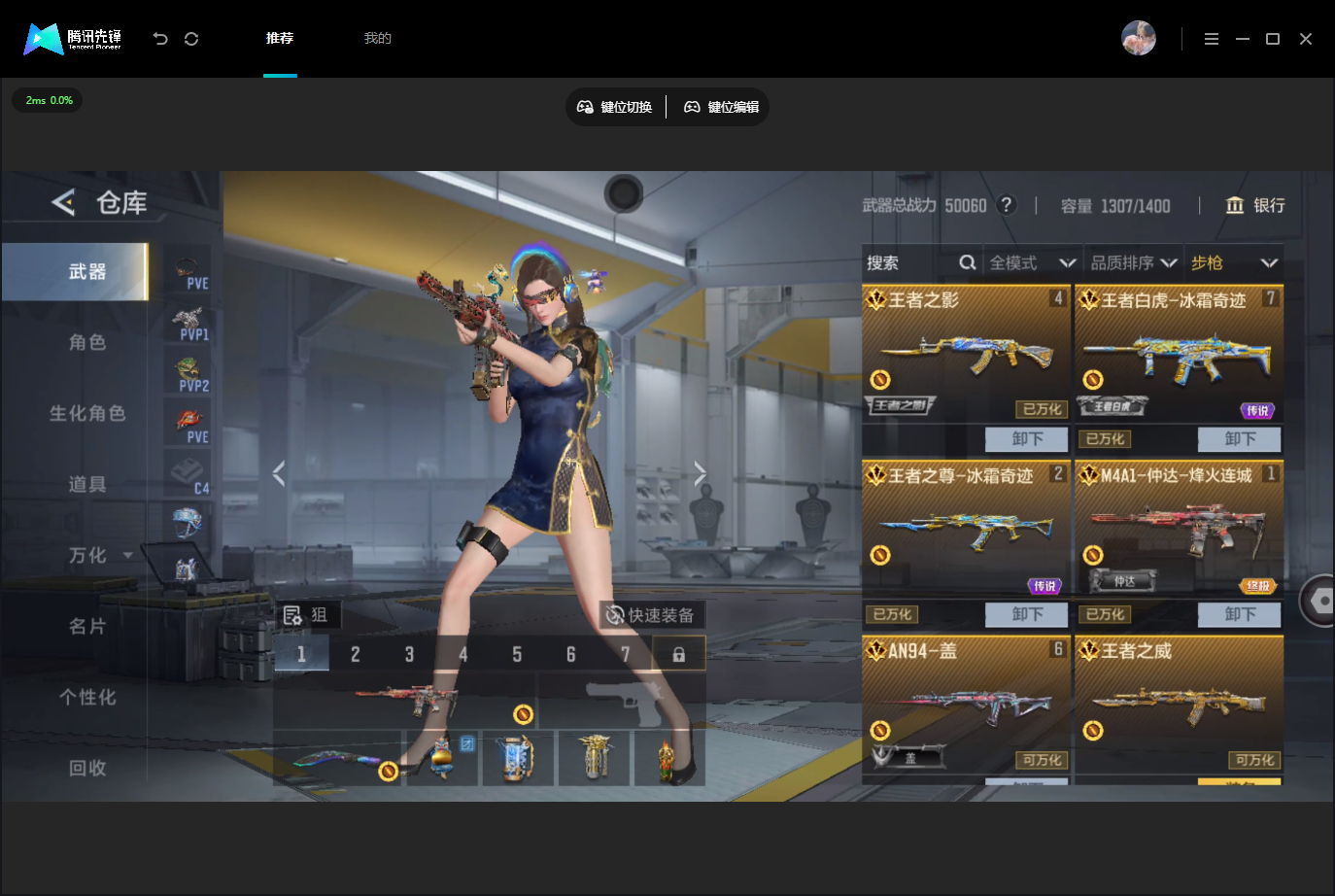1335x896 pixels.
Task: Click the next character arrow on right
Action: [700, 473]
